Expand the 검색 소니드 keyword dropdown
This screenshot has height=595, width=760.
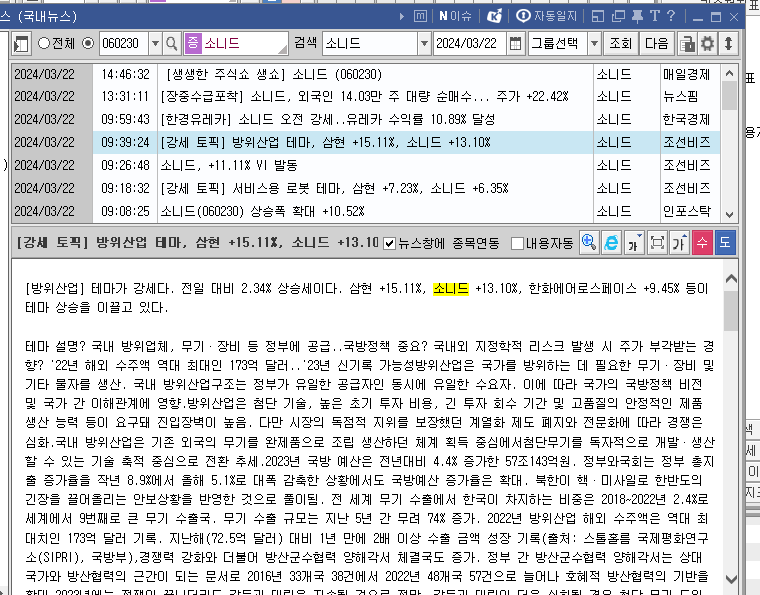pyautogui.click(x=424, y=44)
